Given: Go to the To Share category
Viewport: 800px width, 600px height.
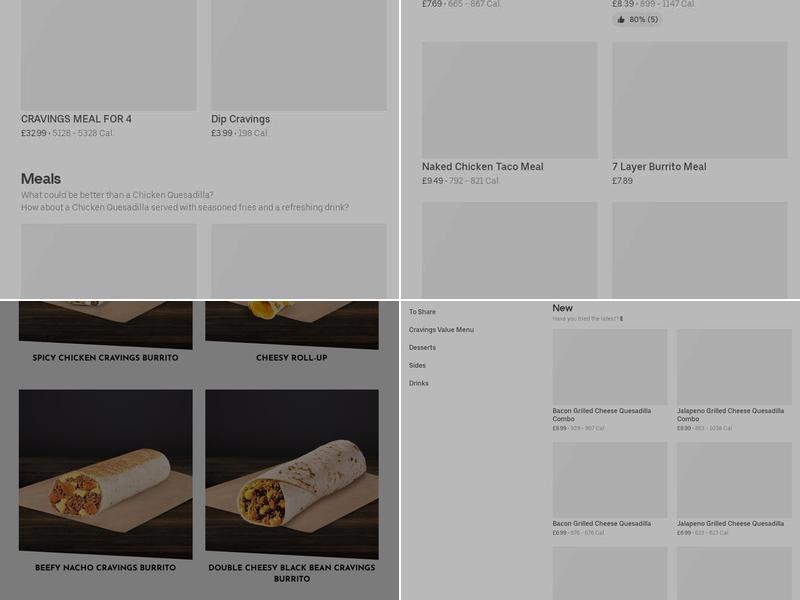Looking at the screenshot, I should point(422,312).
